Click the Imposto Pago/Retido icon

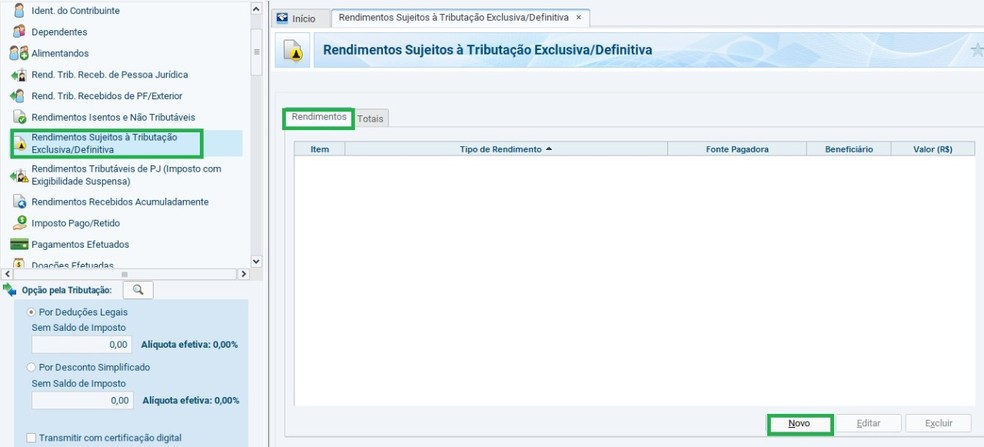pos(18,223)
